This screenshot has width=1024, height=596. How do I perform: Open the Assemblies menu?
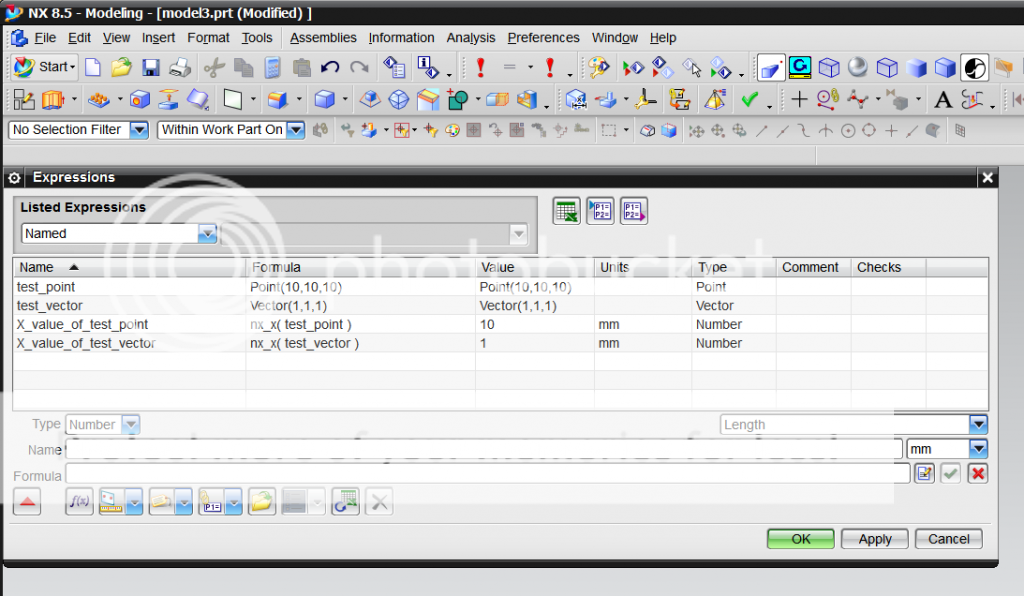click(323, 38)
